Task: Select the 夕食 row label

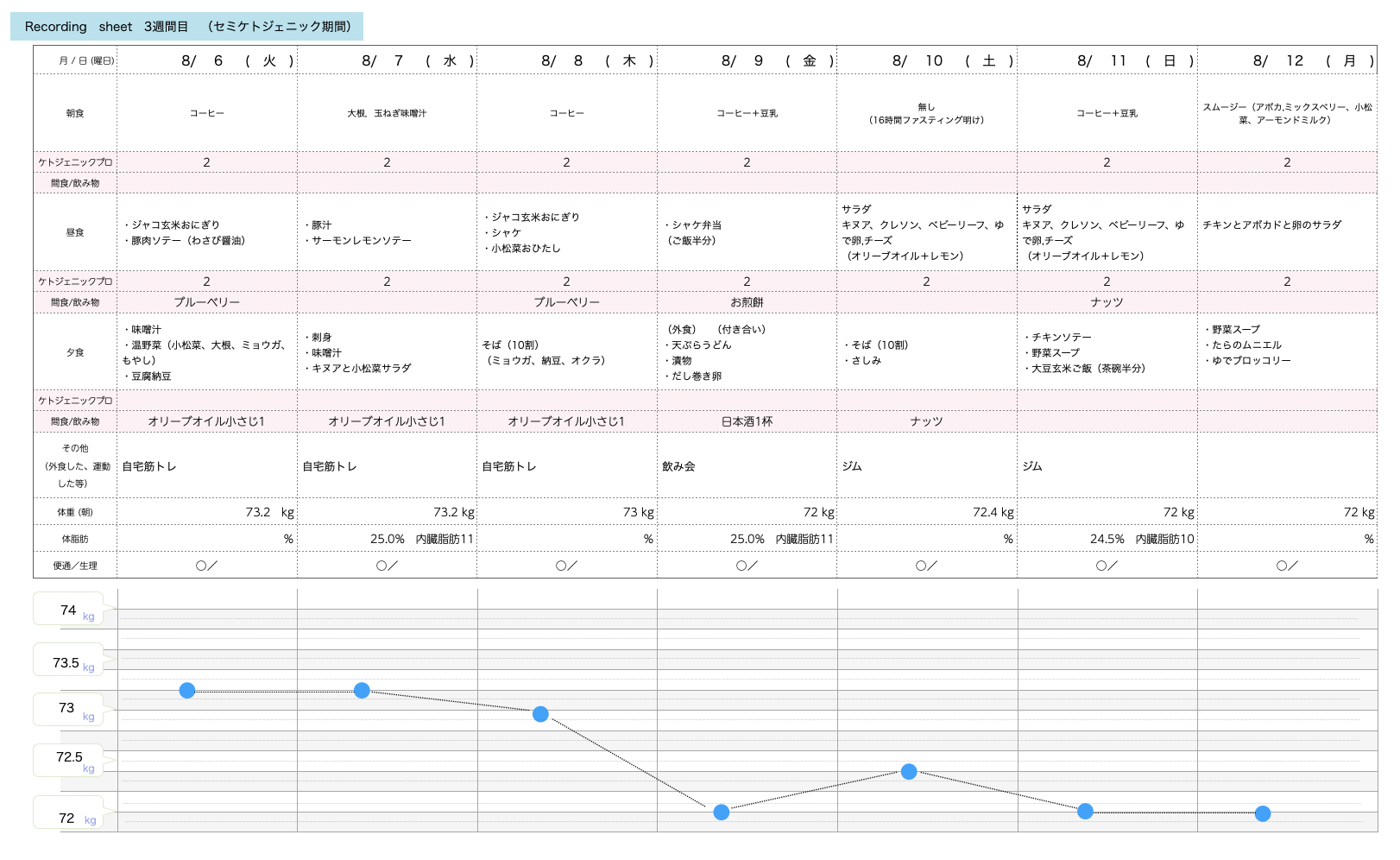Action: [x=75, y=352]
